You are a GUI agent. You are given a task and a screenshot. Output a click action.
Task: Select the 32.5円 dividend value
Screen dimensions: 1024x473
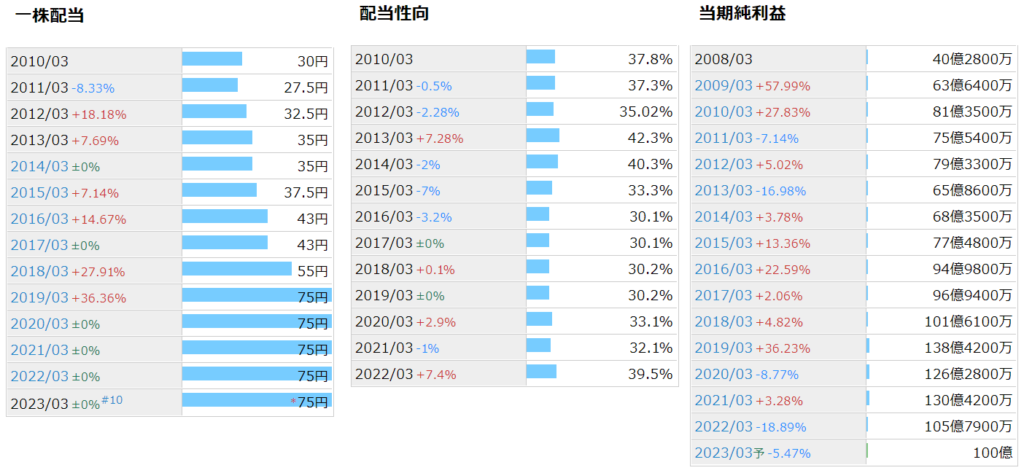(306, 114)
